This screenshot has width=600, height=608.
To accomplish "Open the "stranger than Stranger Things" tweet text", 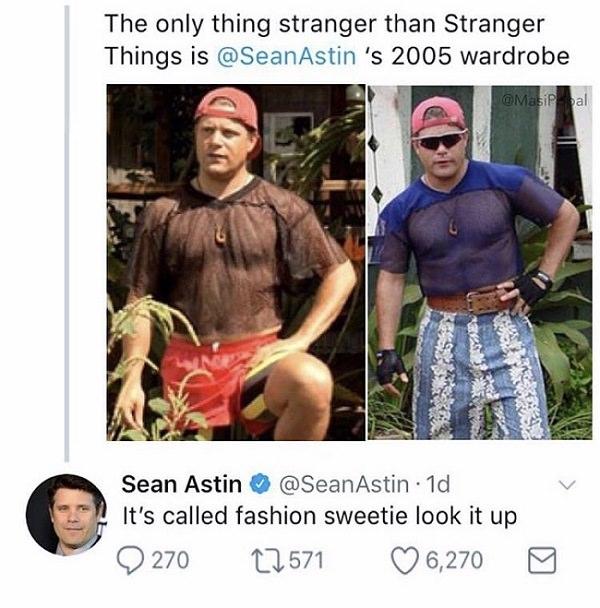I will point(324,24).
